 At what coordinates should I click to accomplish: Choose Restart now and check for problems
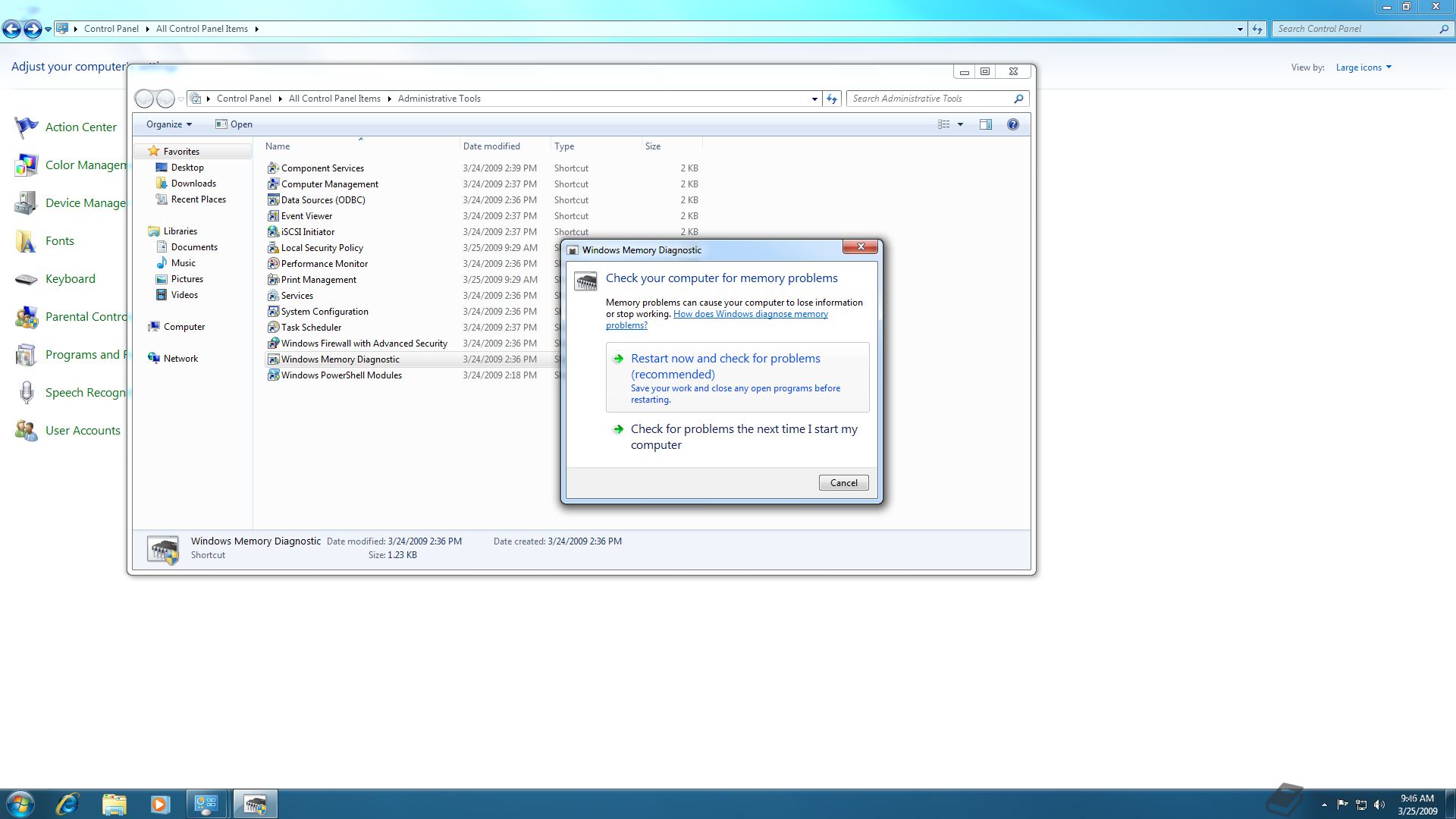737,377
